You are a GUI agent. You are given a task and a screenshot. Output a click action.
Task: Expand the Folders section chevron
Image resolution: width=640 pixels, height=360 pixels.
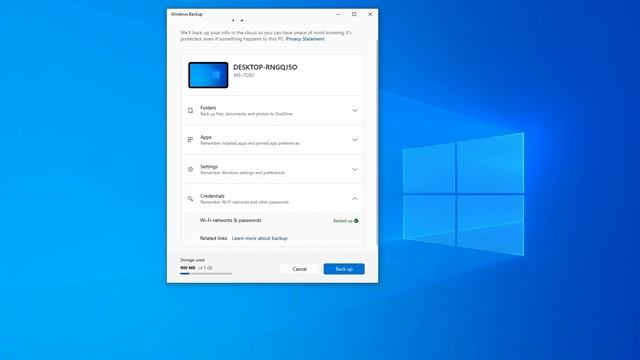(x=355, y=111)
